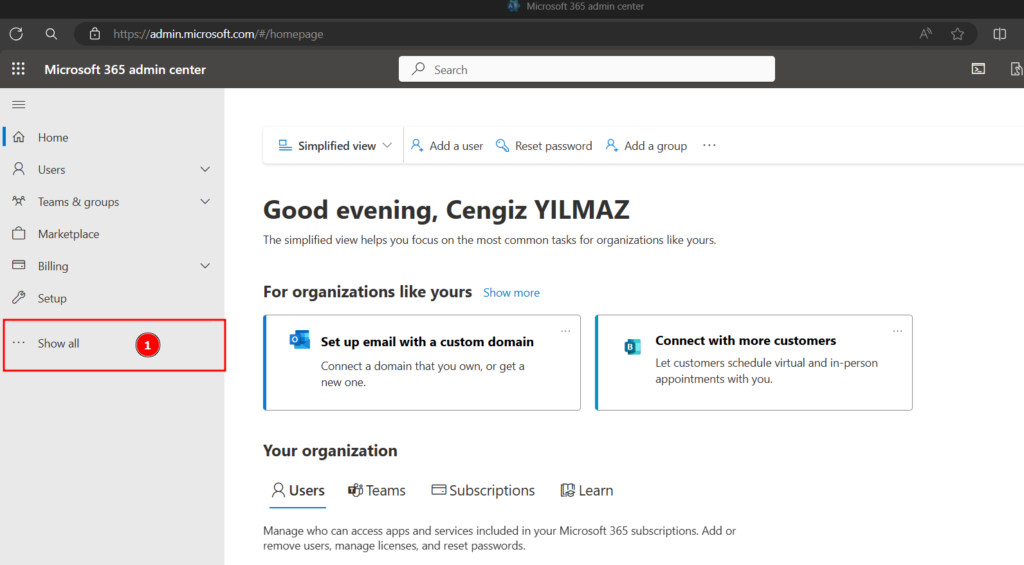
Task: Click the Show more link
Action: pos(511,293)
